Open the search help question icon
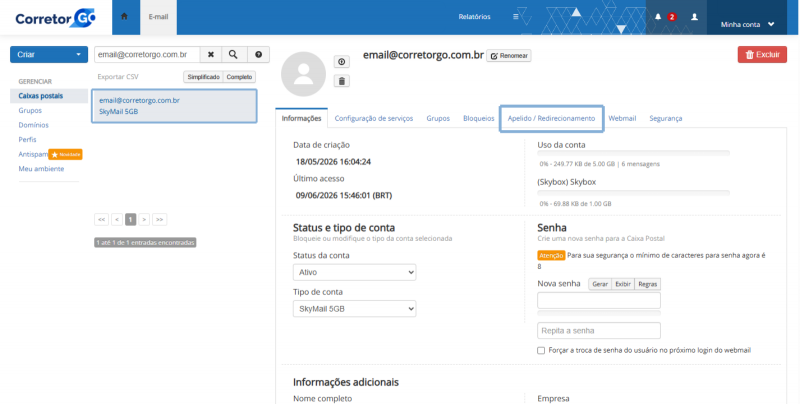 coord(258,54)
